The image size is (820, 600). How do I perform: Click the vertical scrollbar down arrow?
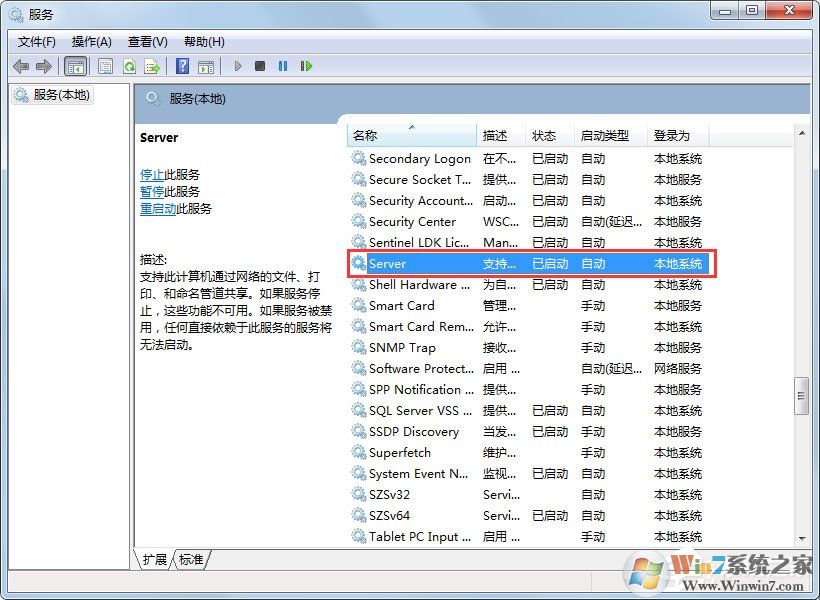point(803,538)
